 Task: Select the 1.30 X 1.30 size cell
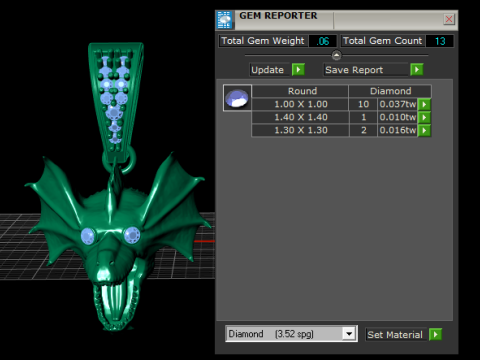(301, 130)
